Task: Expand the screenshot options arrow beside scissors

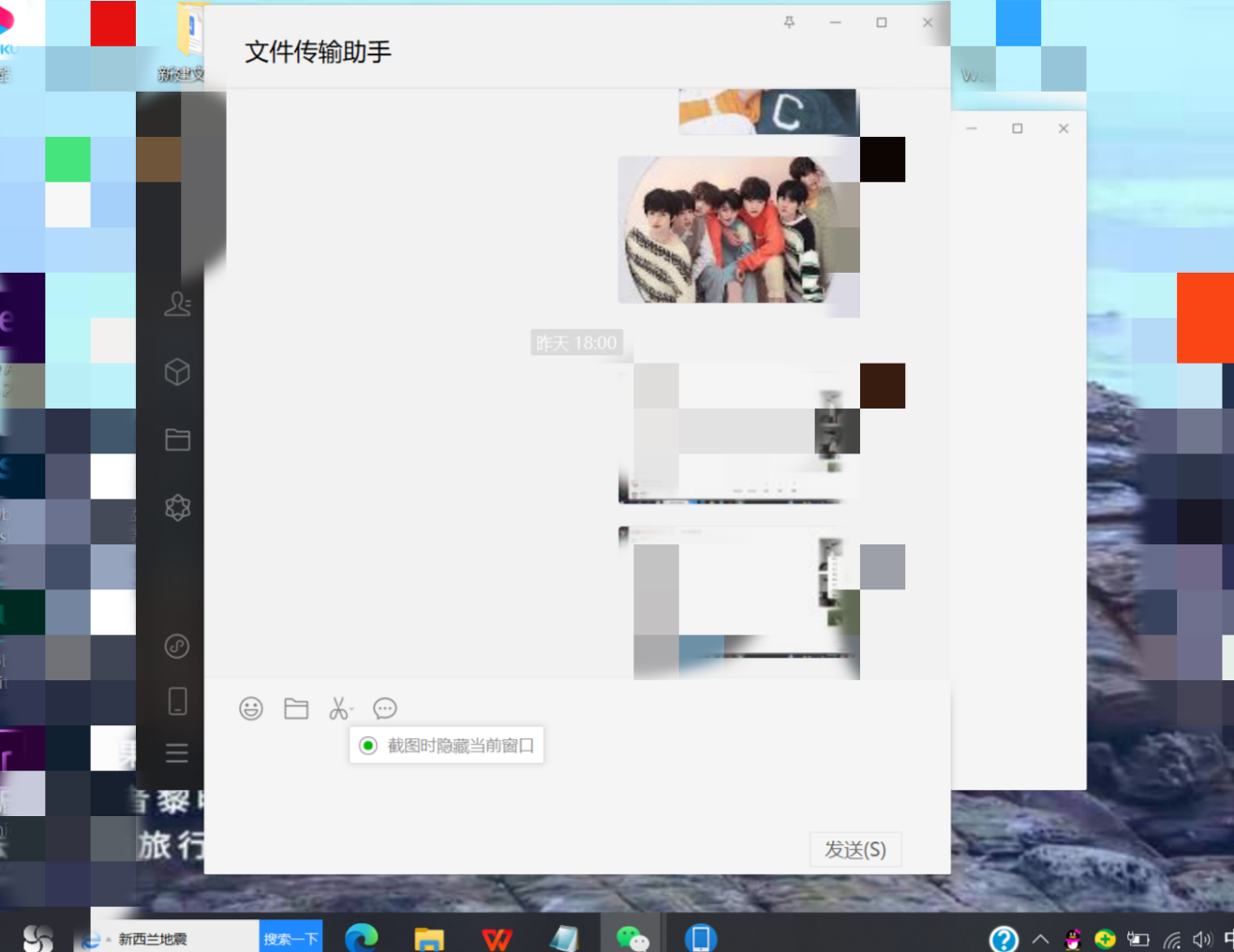Action: 352,710
